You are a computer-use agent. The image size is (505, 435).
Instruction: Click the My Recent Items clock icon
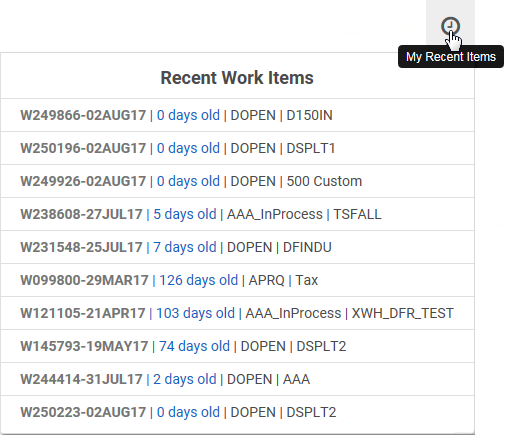coord(450,26)
